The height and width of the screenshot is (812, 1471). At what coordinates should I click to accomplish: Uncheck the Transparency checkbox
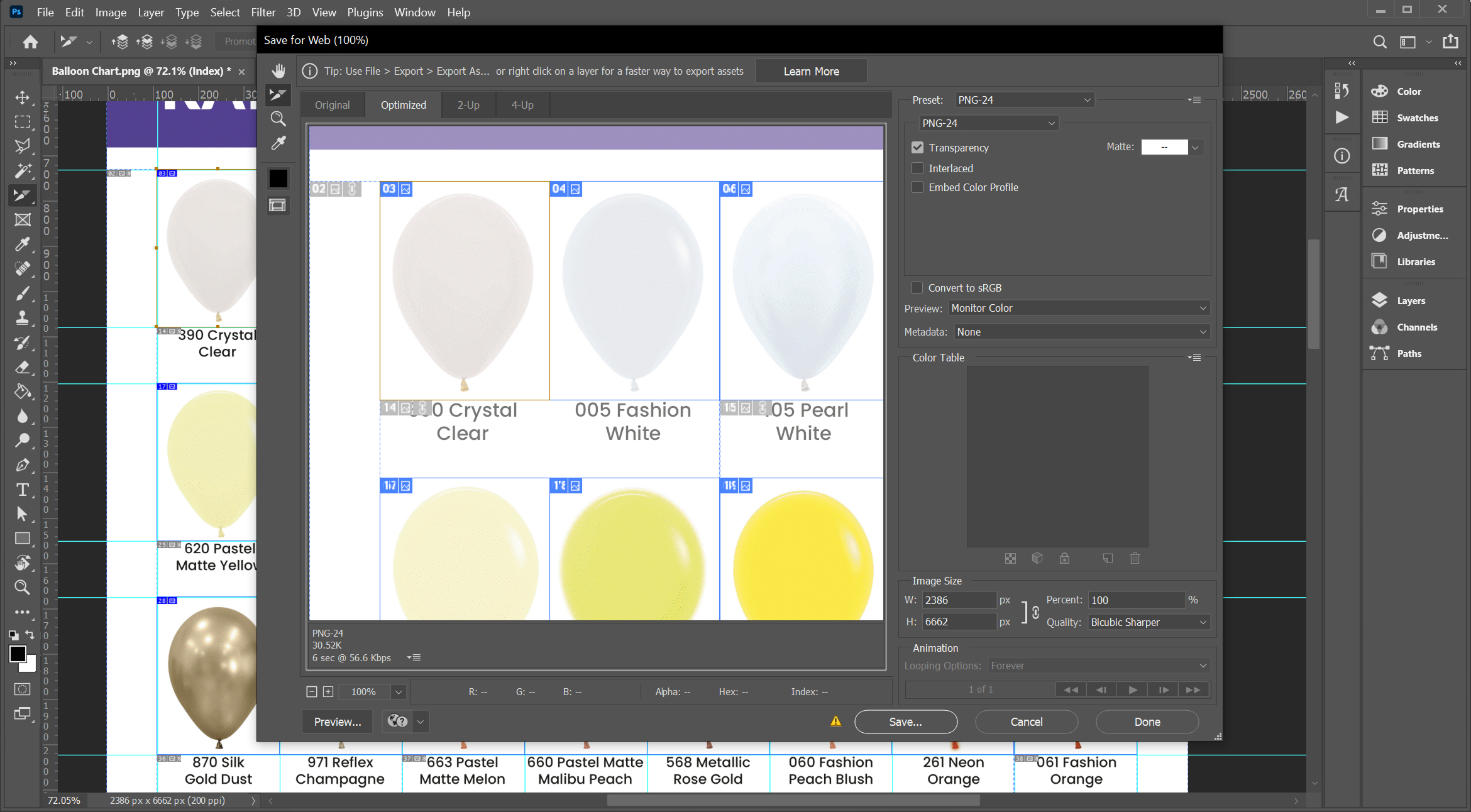[x=918, y=148]
